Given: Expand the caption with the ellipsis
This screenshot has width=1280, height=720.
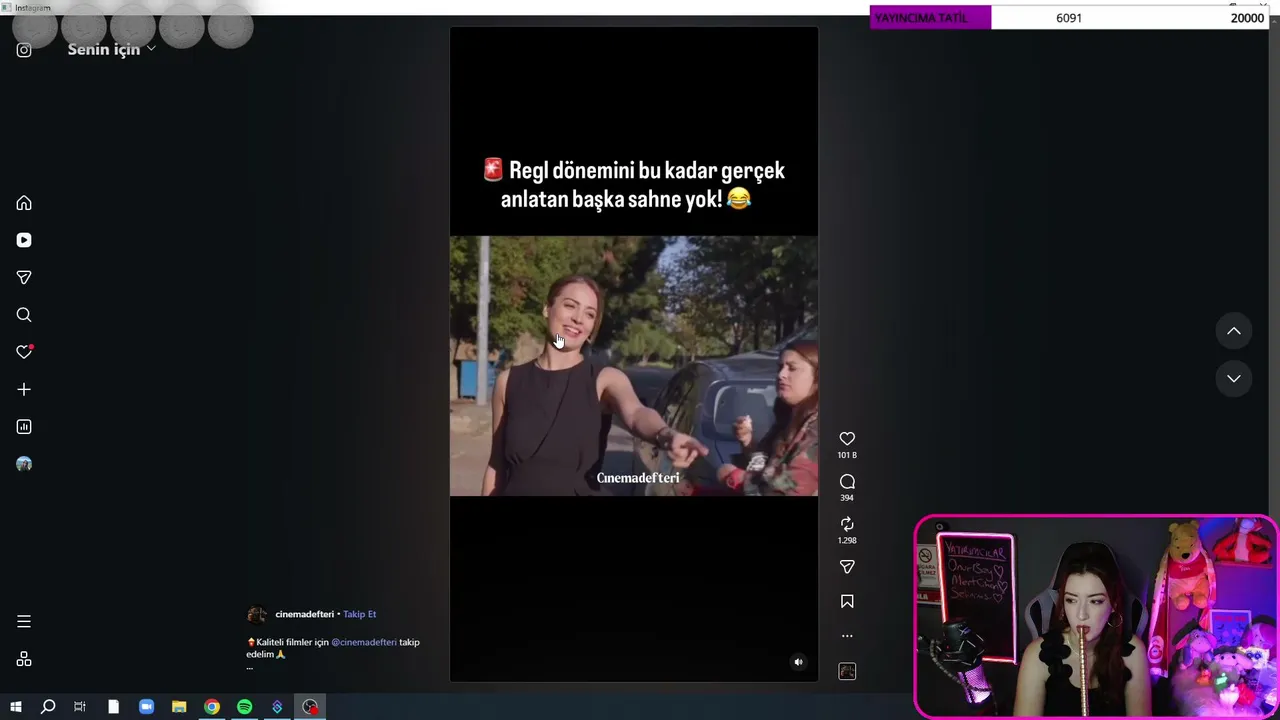Looking at the screenshot, I should click(250, 667).
